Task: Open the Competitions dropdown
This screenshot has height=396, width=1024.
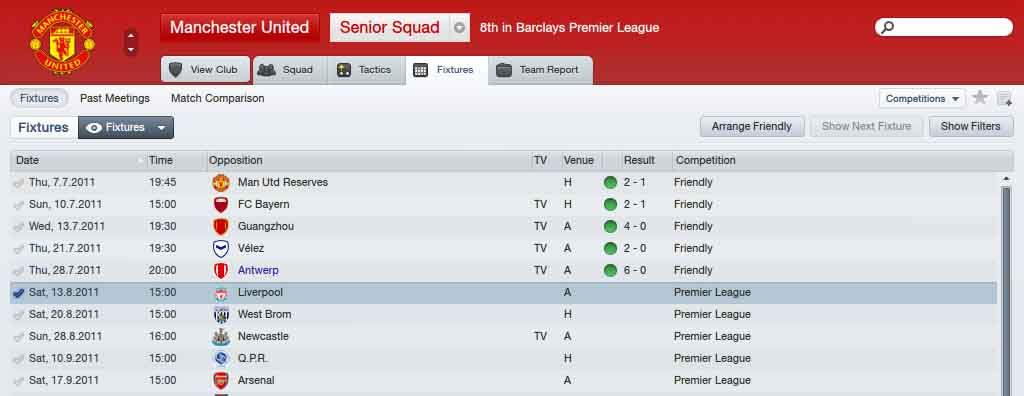Action: (x=922, y=99)
